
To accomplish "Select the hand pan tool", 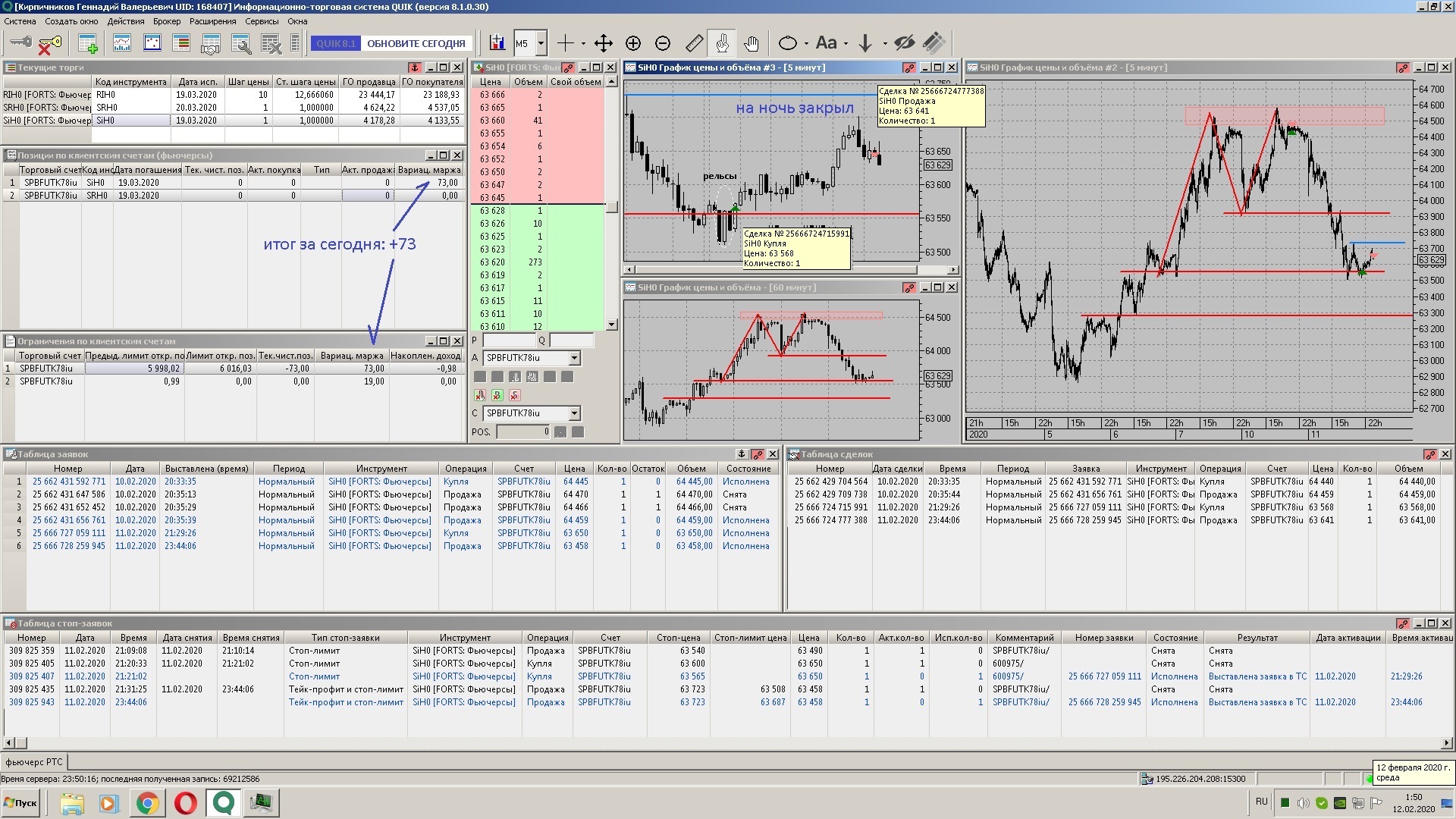I will point(751,43).
